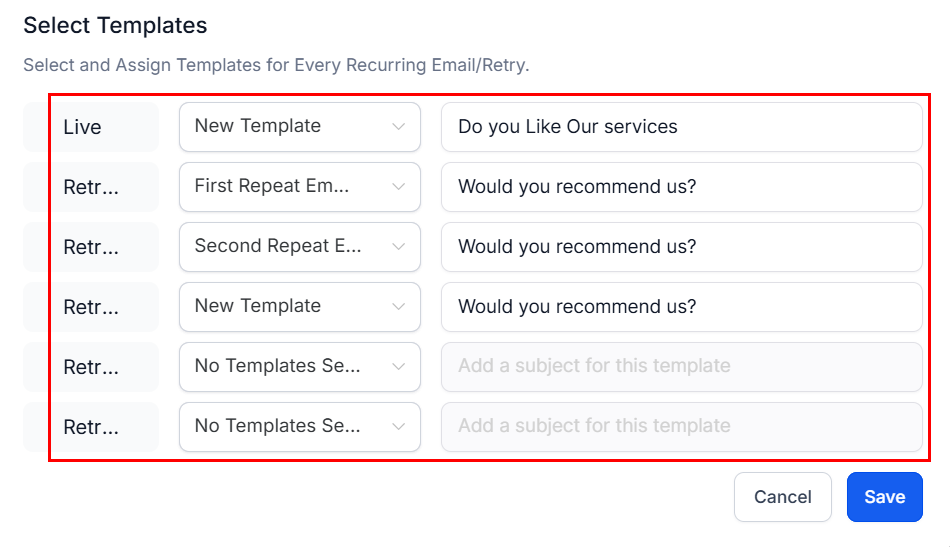Screen dimensions: 950x547
Task: Click Retr... label beside First Repeat Em...
Action: (x=91, y=187)
